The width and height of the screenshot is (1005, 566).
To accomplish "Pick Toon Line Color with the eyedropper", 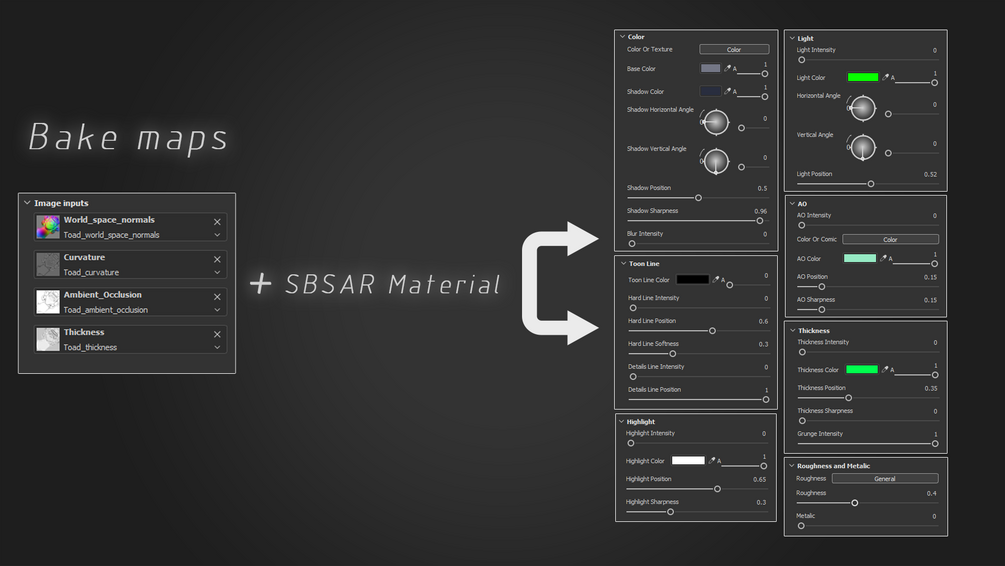I will point(716,279).
